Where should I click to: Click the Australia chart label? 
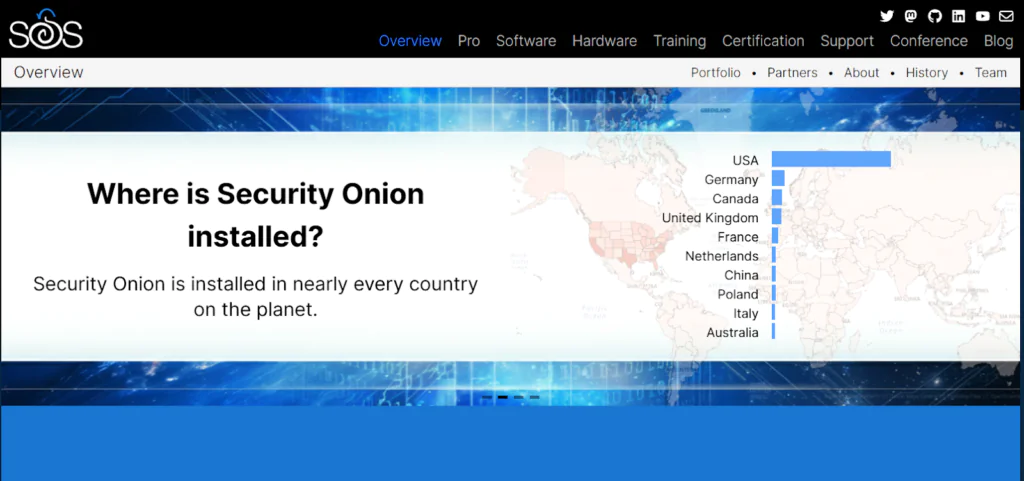coord(732,333)
